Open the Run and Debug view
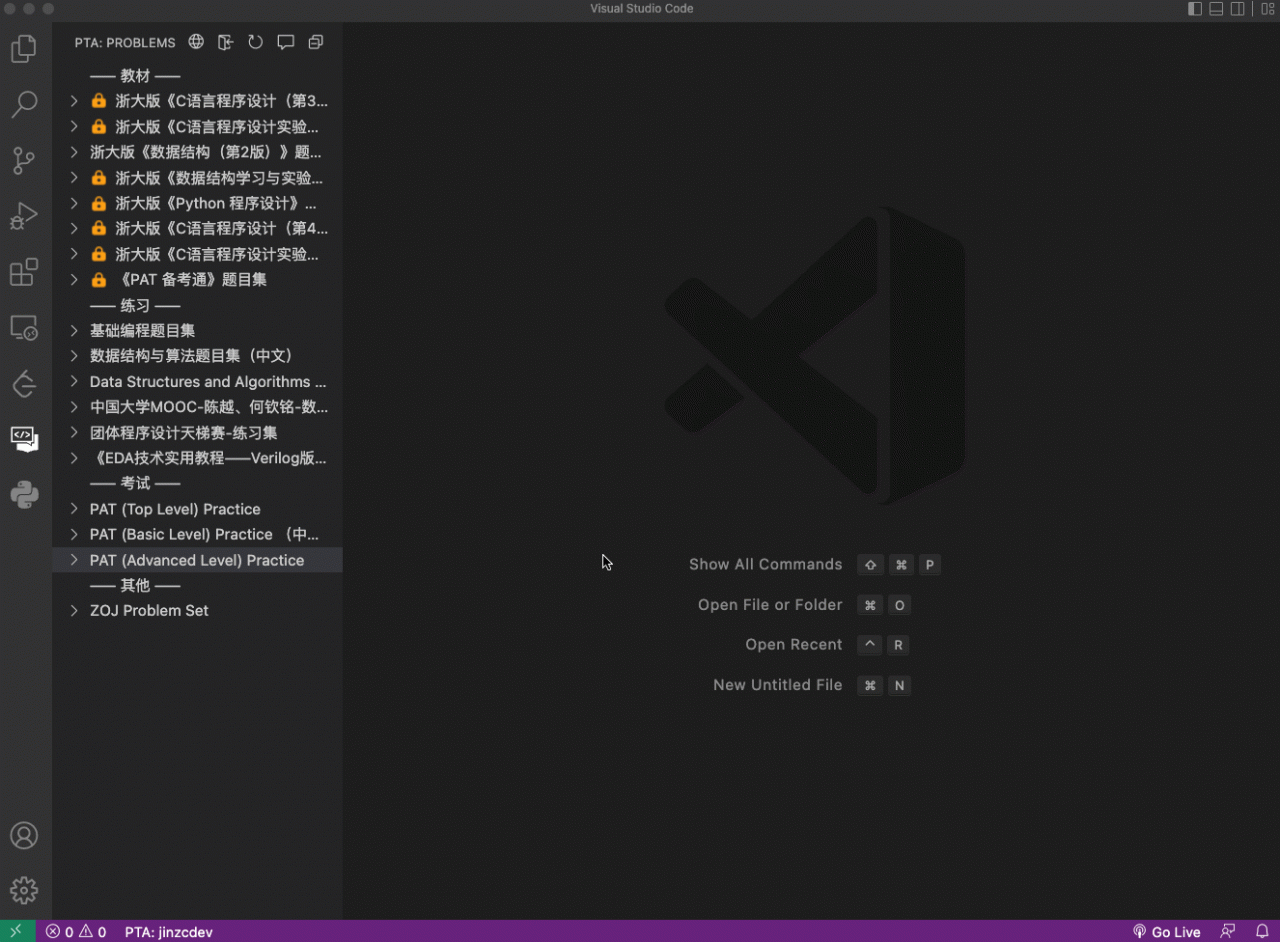Image resolution: width=1280 pixels, height=942 pixels. [x=24, y=216]
